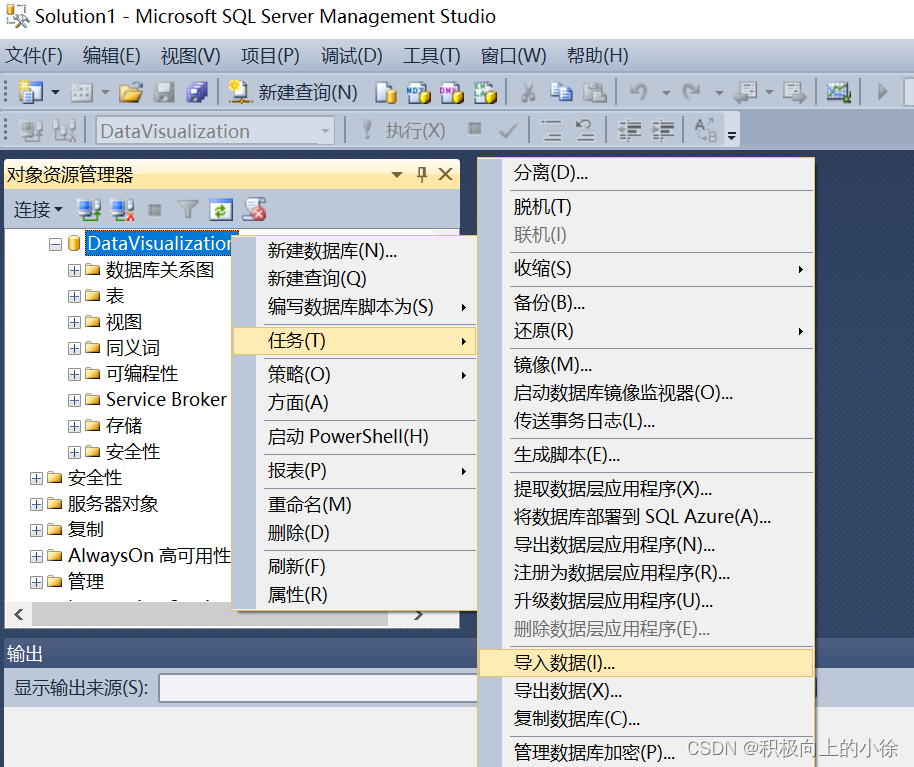Image resolution: width=914 pixels, height=767 pixels.
Task: Open the 编辑(E) menu
Action: pyautogui.click(x=111, y=56)
